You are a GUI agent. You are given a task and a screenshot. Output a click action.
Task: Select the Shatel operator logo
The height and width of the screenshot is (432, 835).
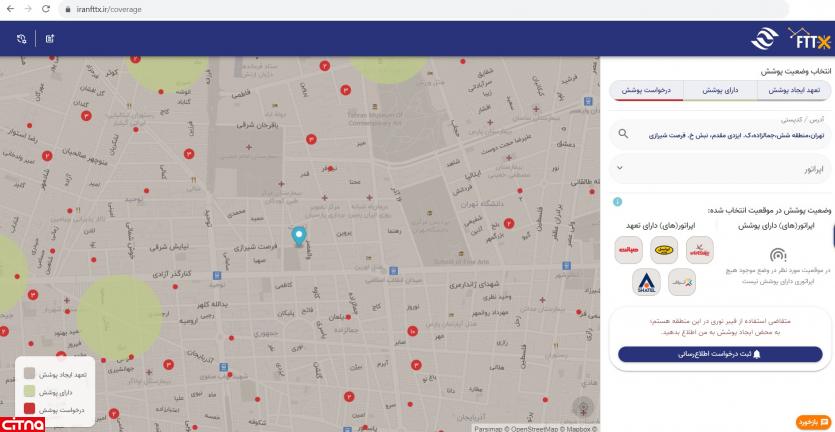click(645, 283)
